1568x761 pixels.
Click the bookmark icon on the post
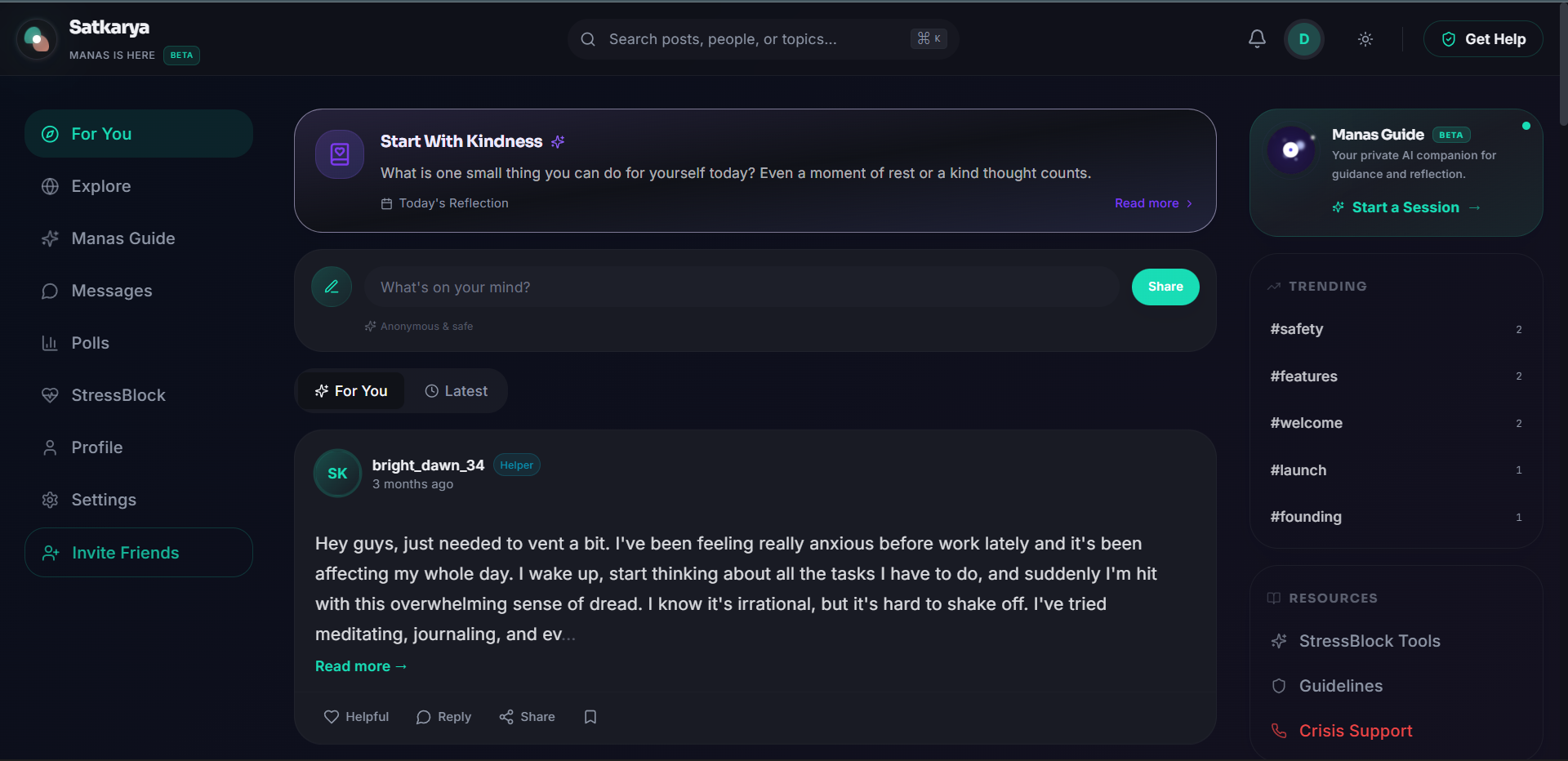(x=590, y=717)
